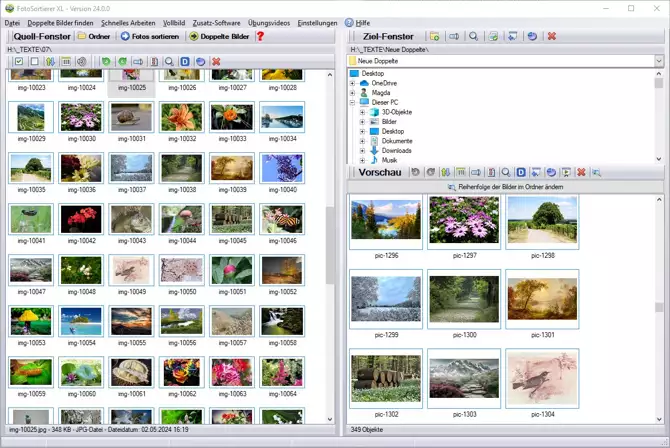Viewport: 670px width, 448px height.
Task: Click the select-all checkmark icon in source toolbar
Action: tap(19, 62)
